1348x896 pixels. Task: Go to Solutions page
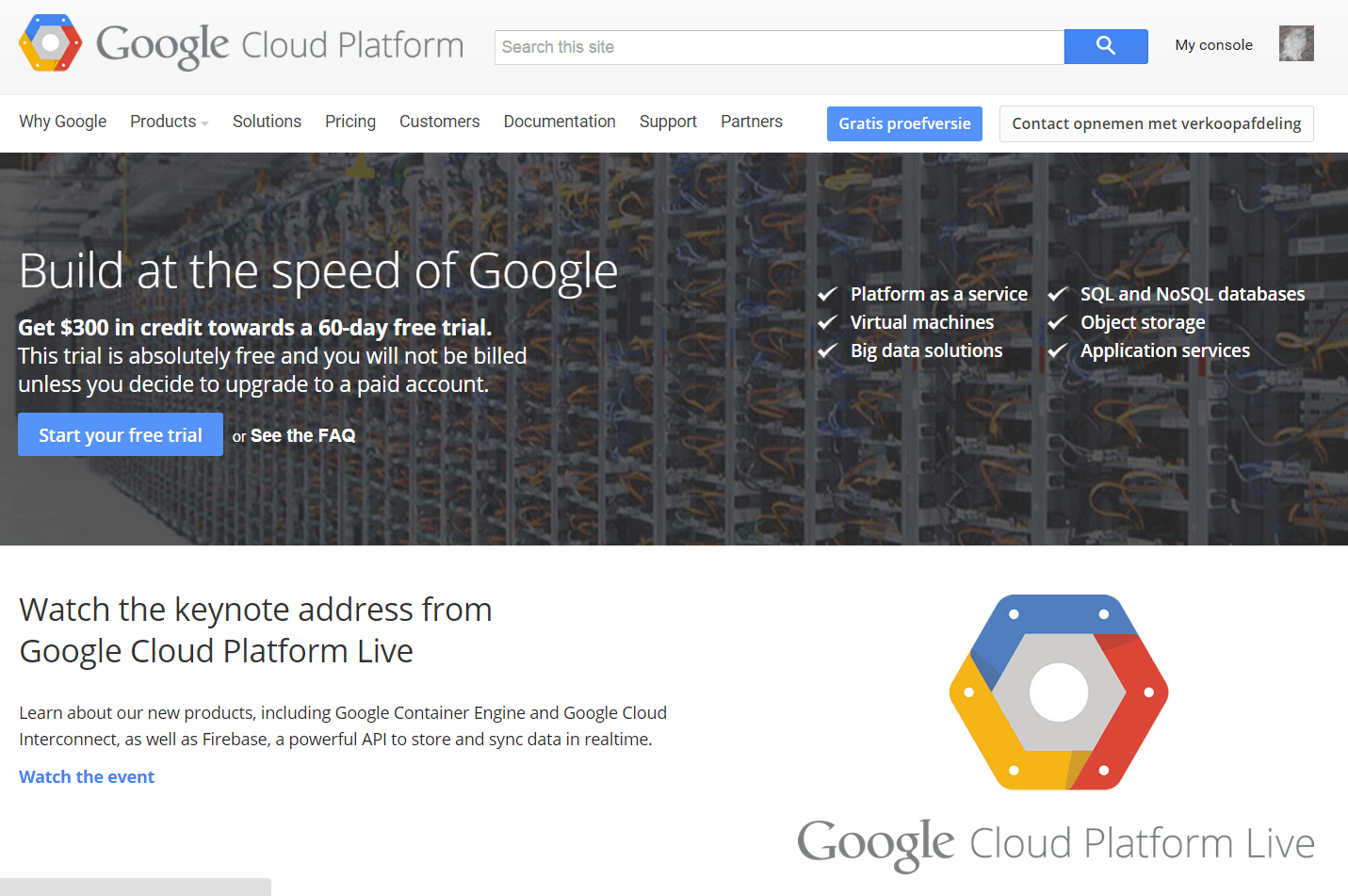[267, 122]
